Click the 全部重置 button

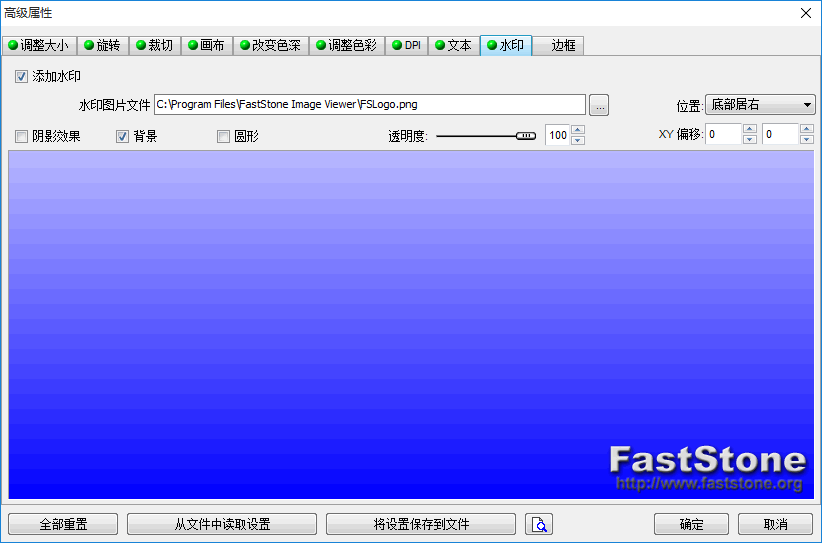click(63, 524)
